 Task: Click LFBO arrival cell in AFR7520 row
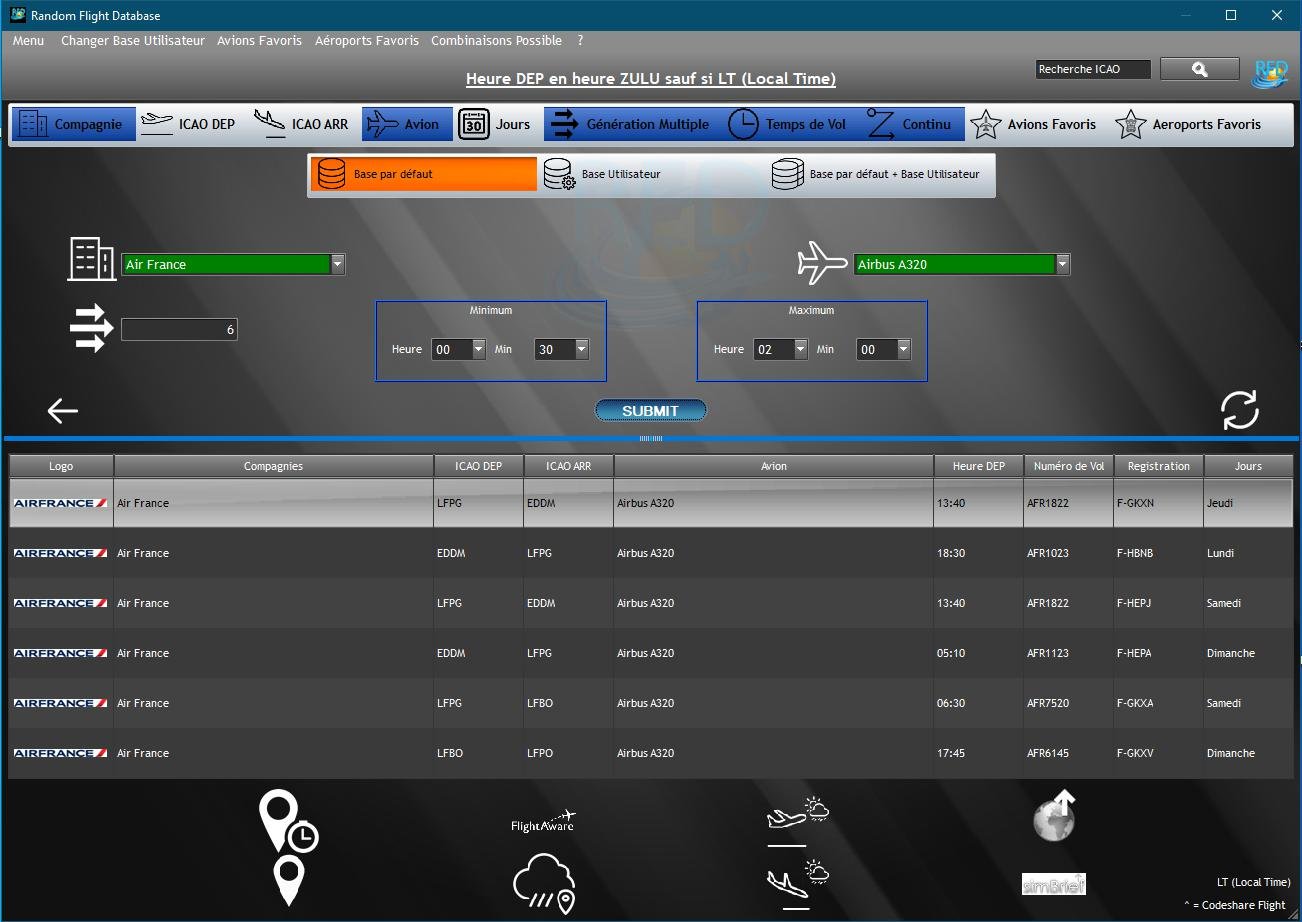pyautogui.click(x=568, y=703)
